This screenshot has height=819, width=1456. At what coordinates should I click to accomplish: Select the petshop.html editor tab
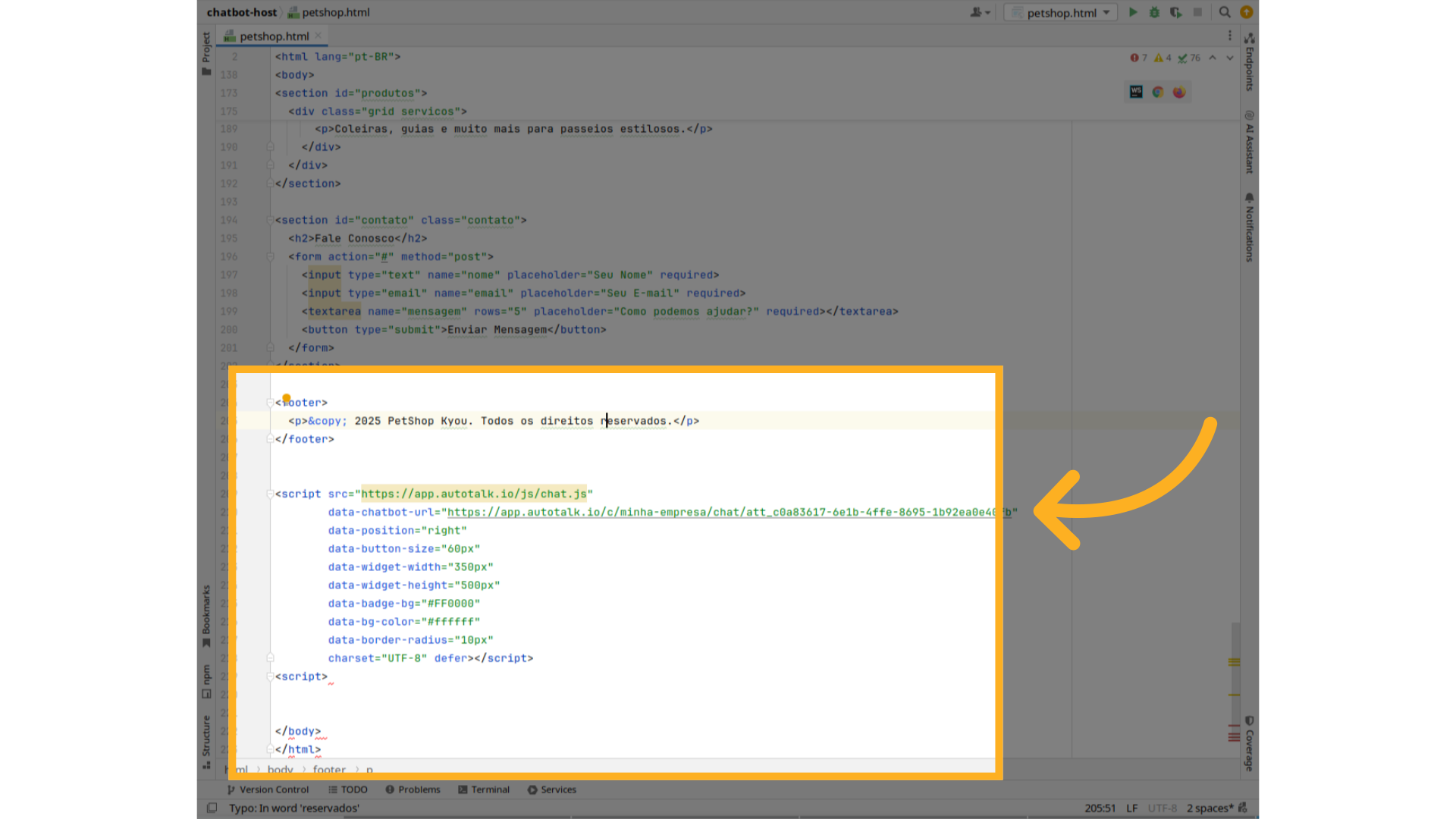tap(273, 36)
